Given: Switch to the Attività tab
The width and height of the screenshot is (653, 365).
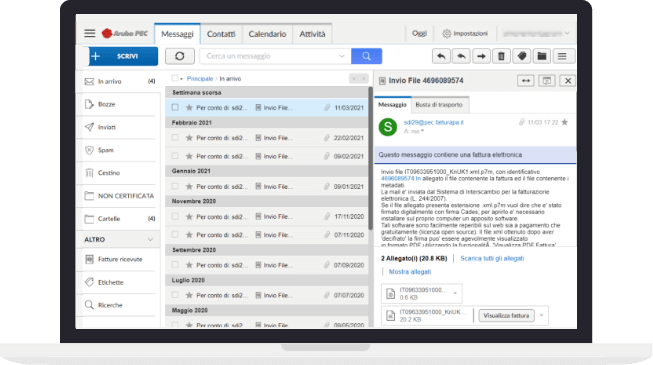Looking at the screenshot, I should pos(312,34).
